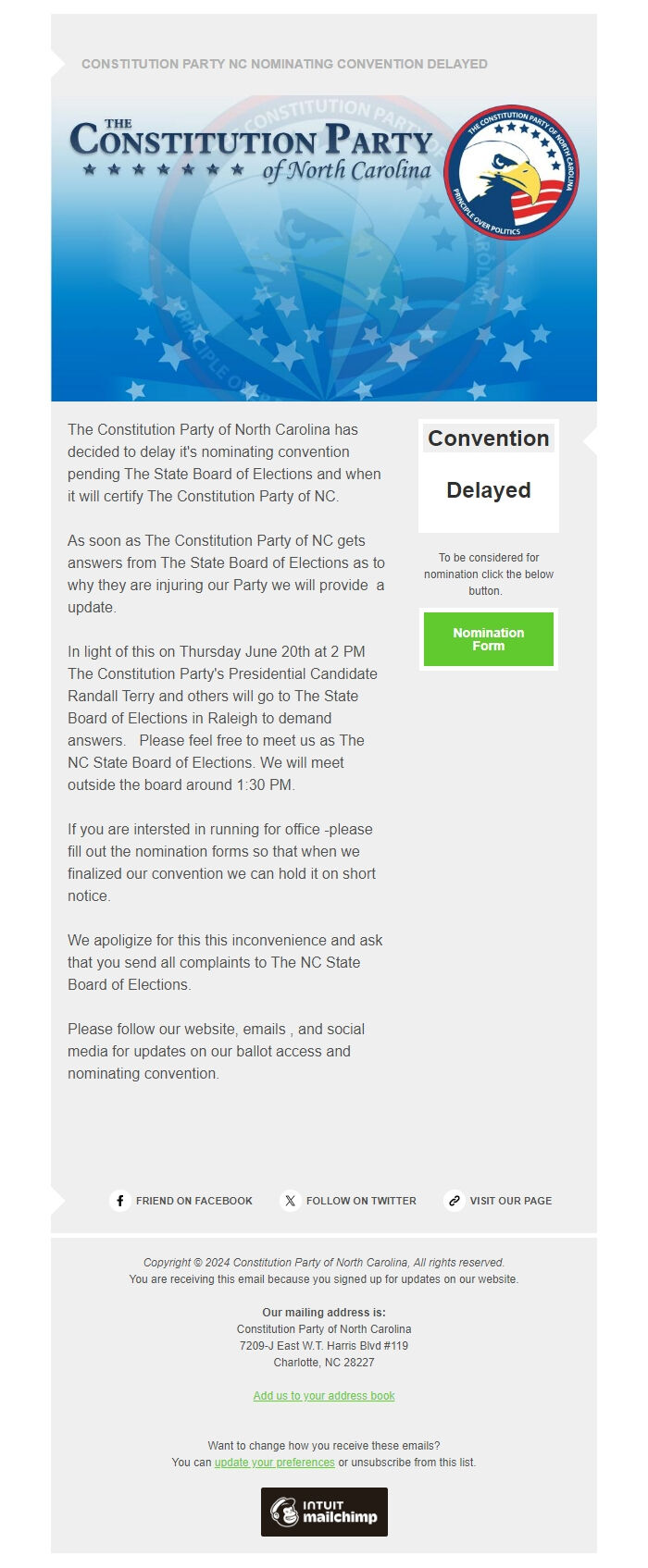648x1568 pixels.
Task: Click the Facebook icon in the footer
Action: click(121, 1201)
